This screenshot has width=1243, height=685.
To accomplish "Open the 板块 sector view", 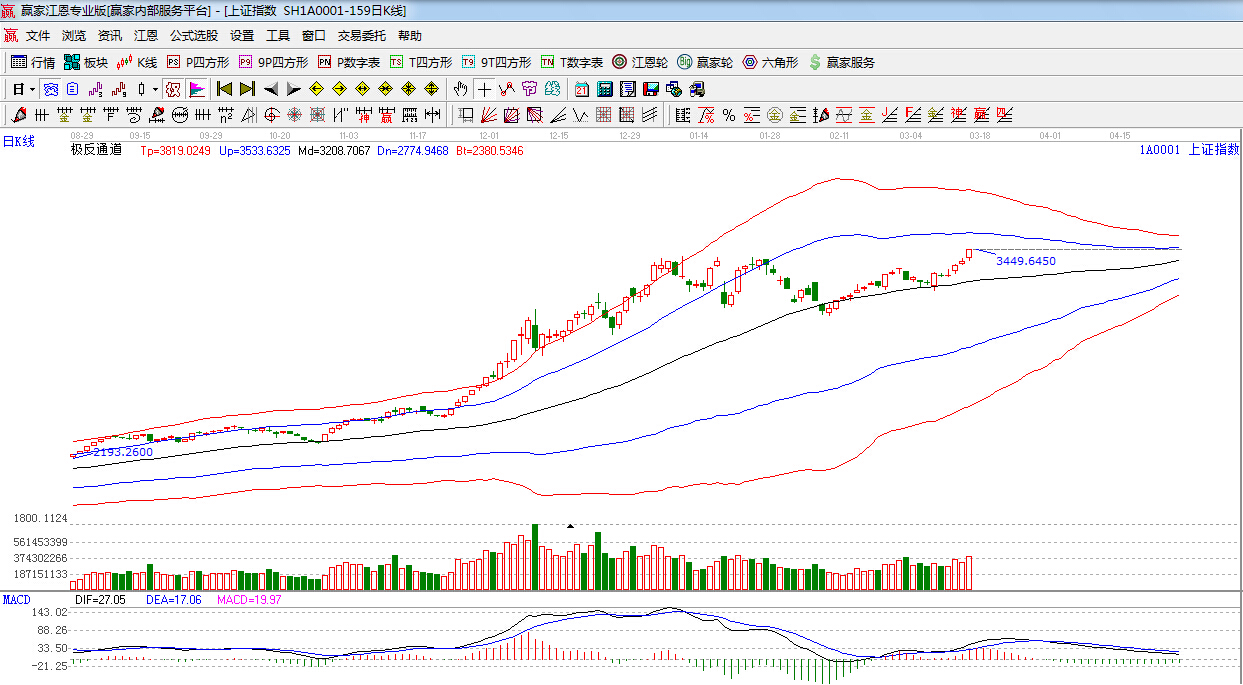I will pyautogui.click(x=85, y=62).
